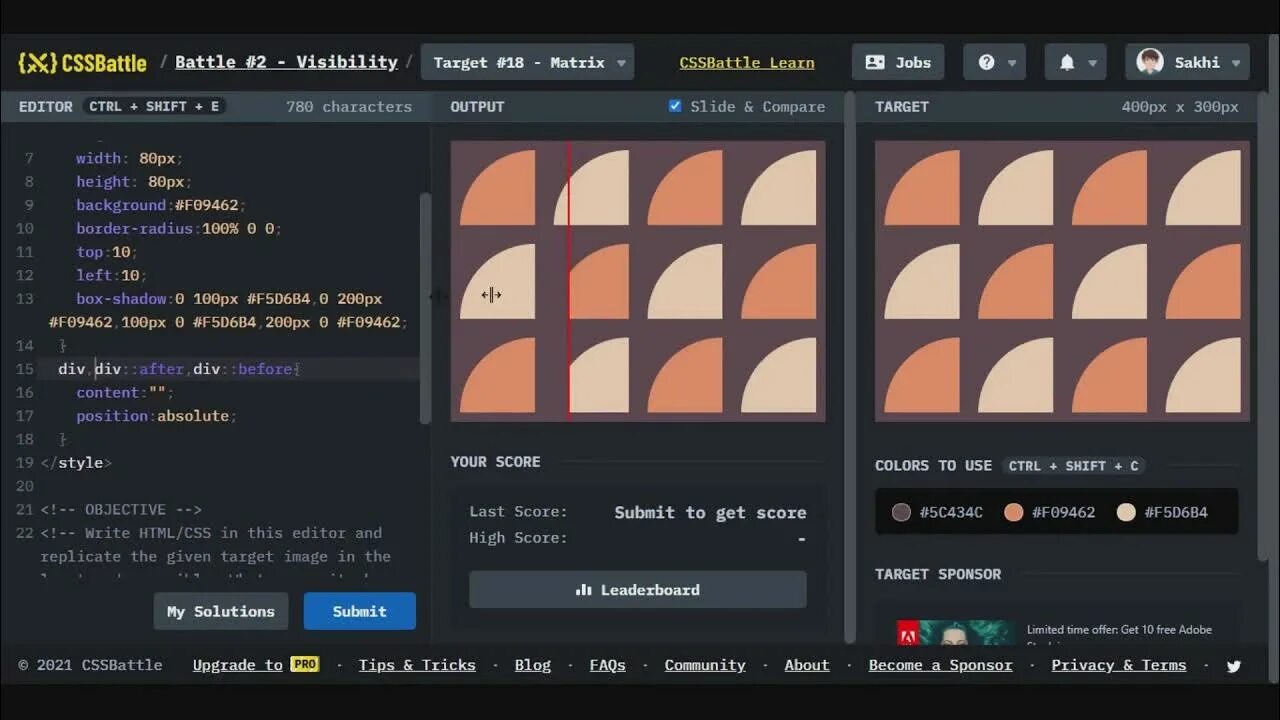Viewport: 1280px width, 720px height.
Task: Click the Sakhi profile avatar
Action: click(1150, 62)
